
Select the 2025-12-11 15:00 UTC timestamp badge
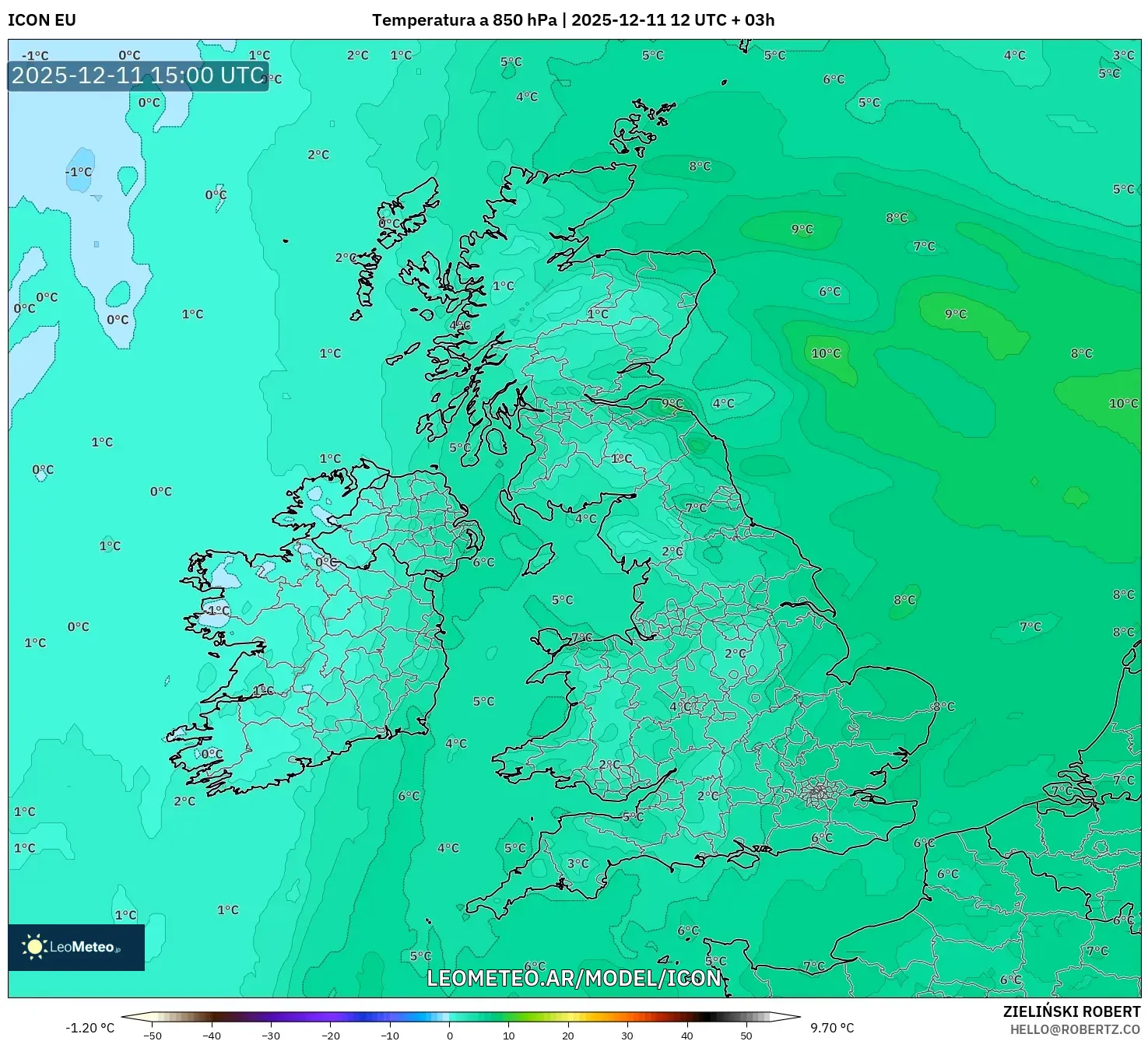coord(137,76)
